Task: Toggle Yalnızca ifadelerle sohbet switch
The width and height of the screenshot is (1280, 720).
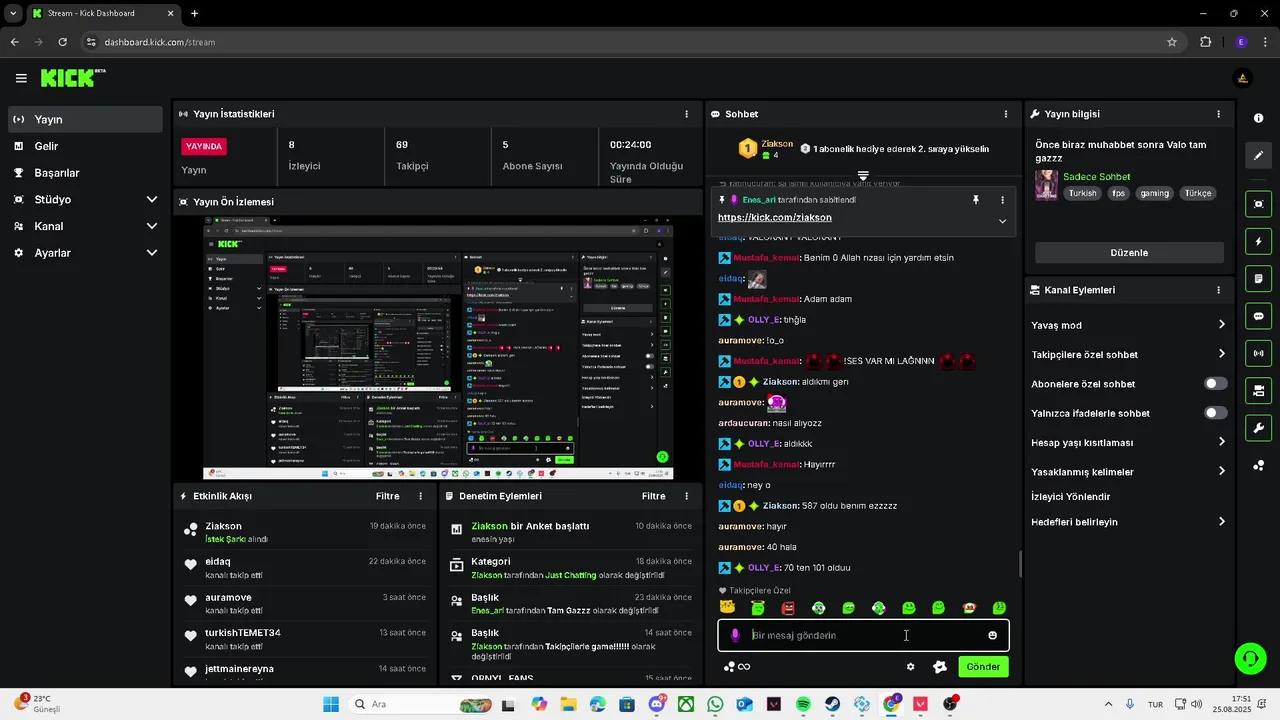Action: click(x=1216, y=413)
